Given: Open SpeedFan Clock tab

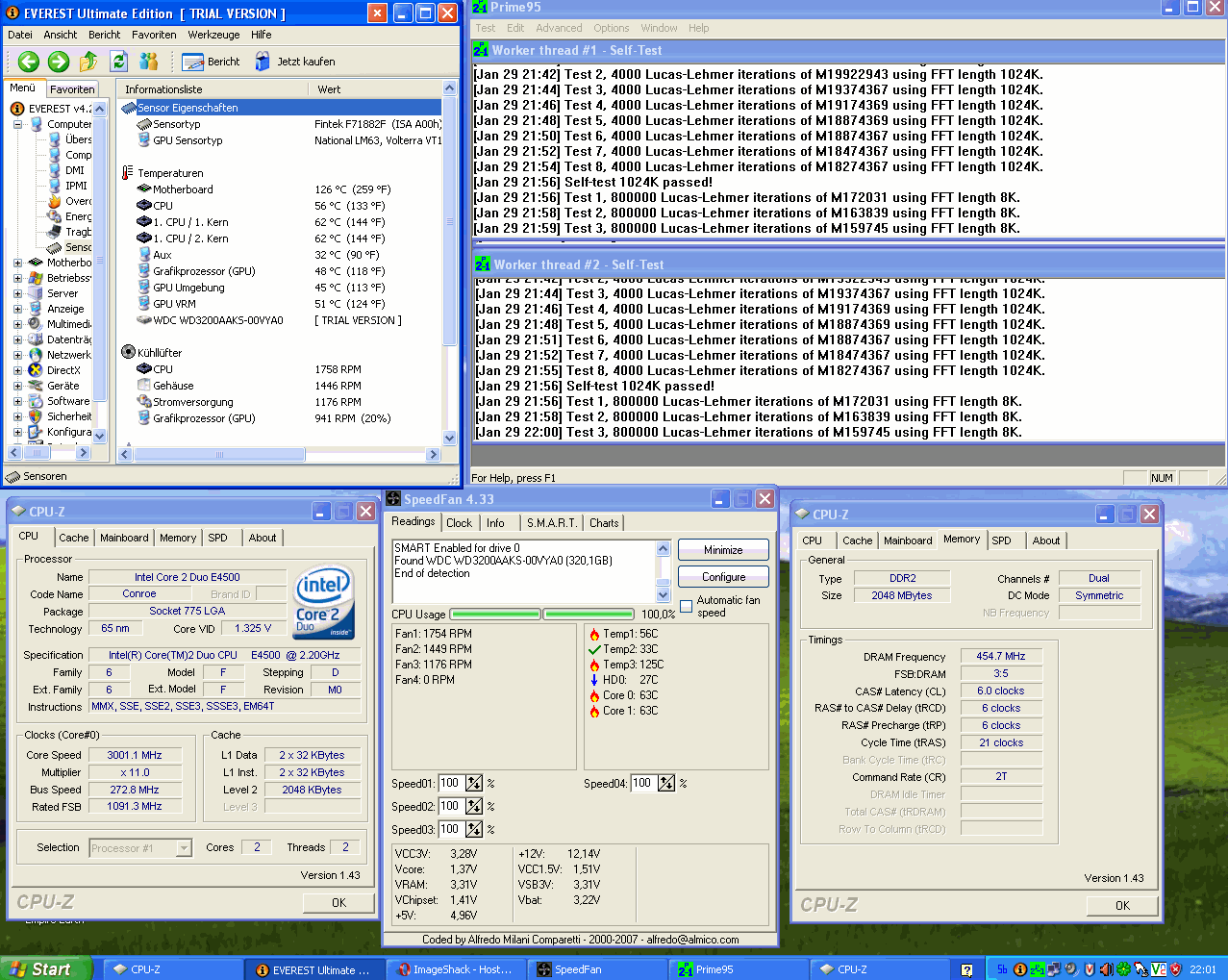Looking at the screenshot, I should pyautogui.click(x=459, y=523).
